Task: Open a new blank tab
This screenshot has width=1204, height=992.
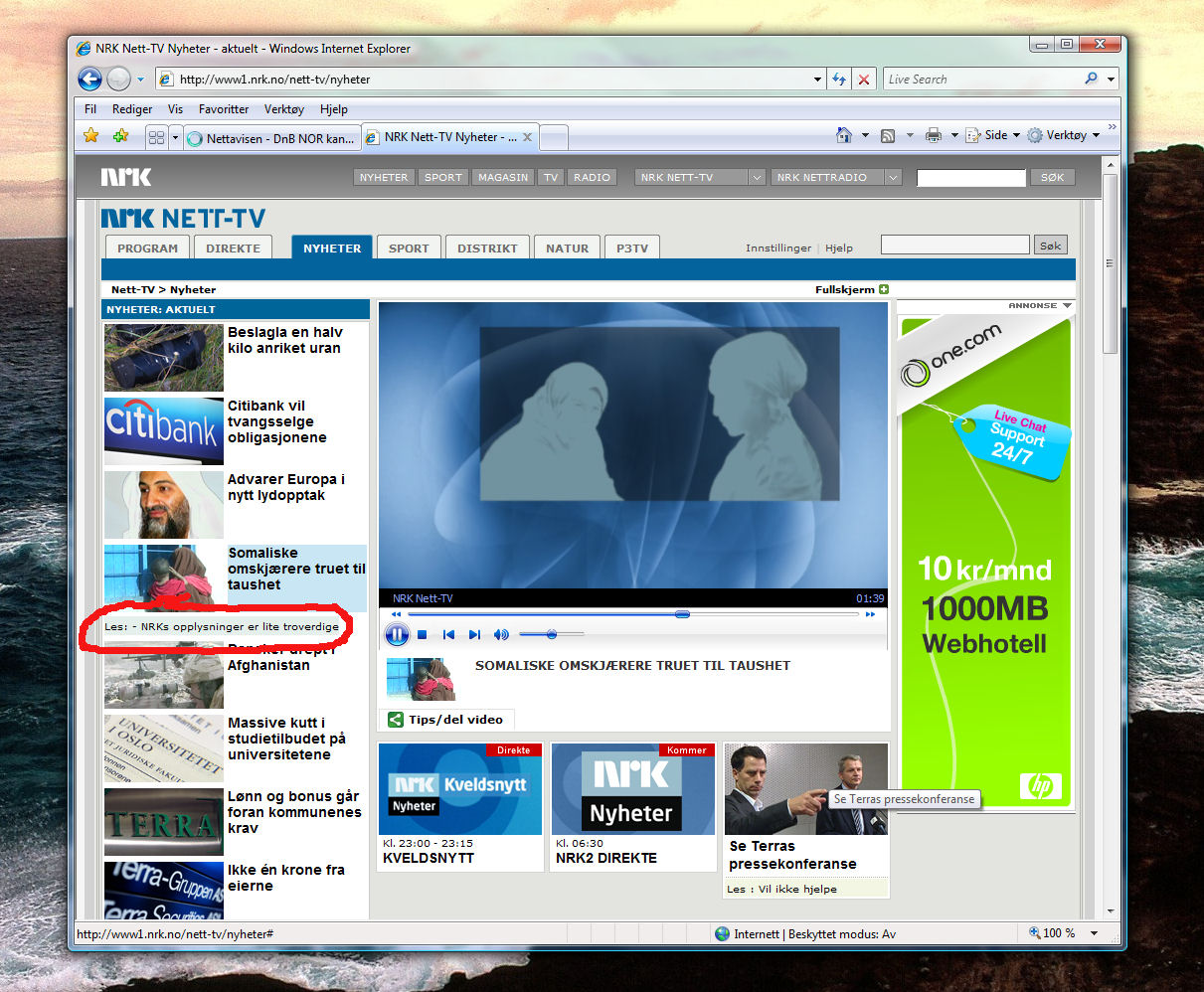Action: [553, 137]
